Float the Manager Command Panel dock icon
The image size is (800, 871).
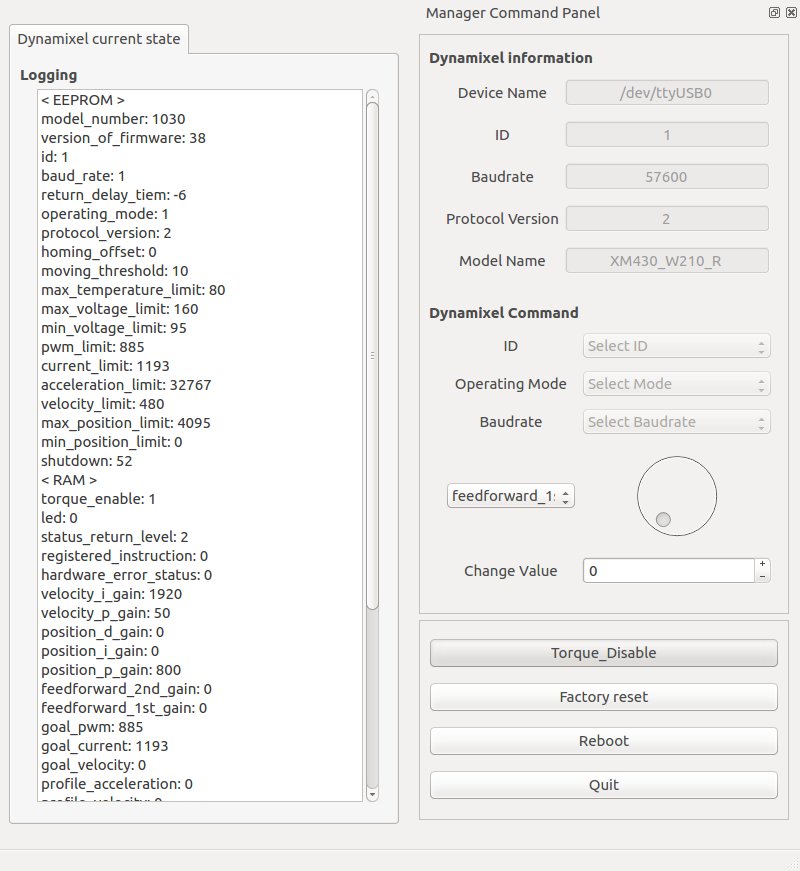click(774, 12)
